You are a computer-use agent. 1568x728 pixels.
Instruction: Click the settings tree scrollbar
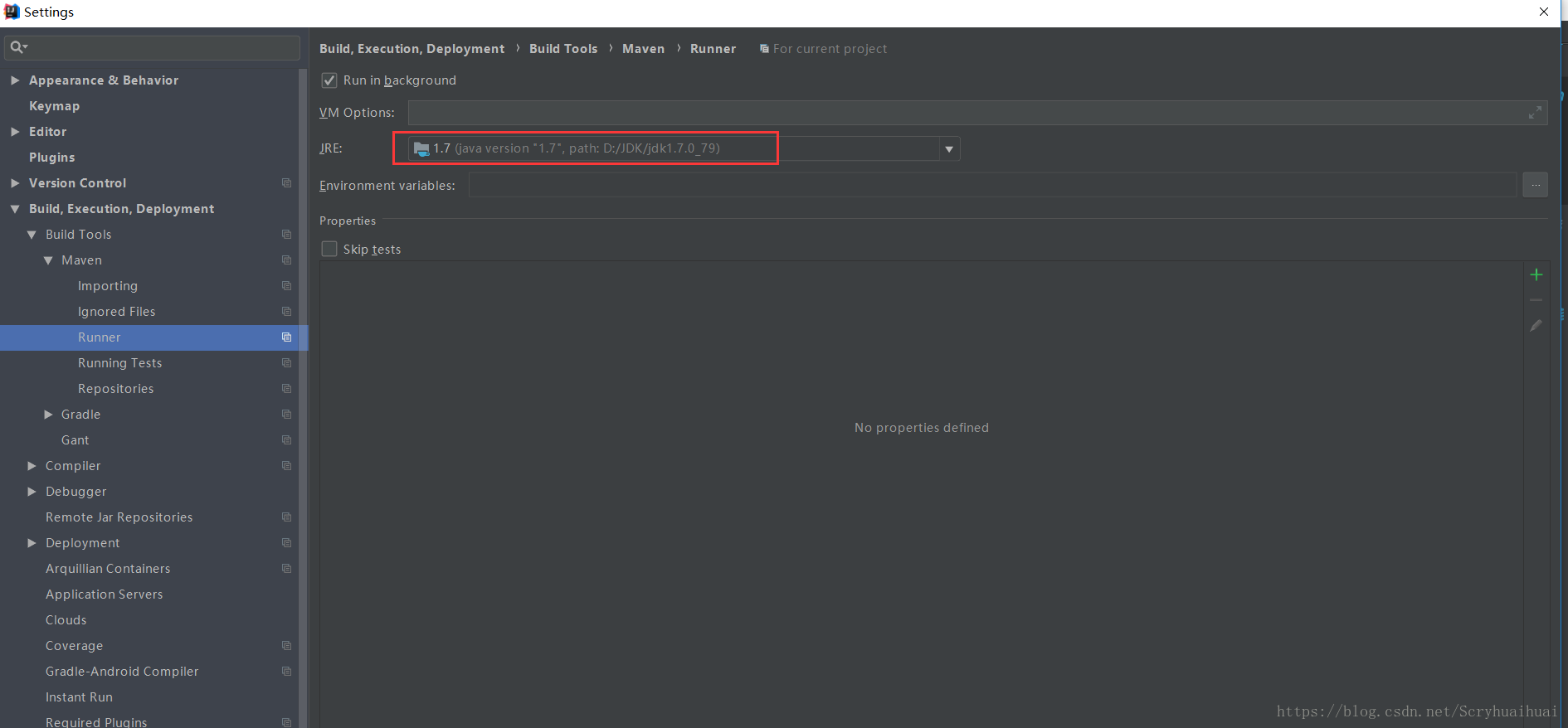tap(303, 398)
